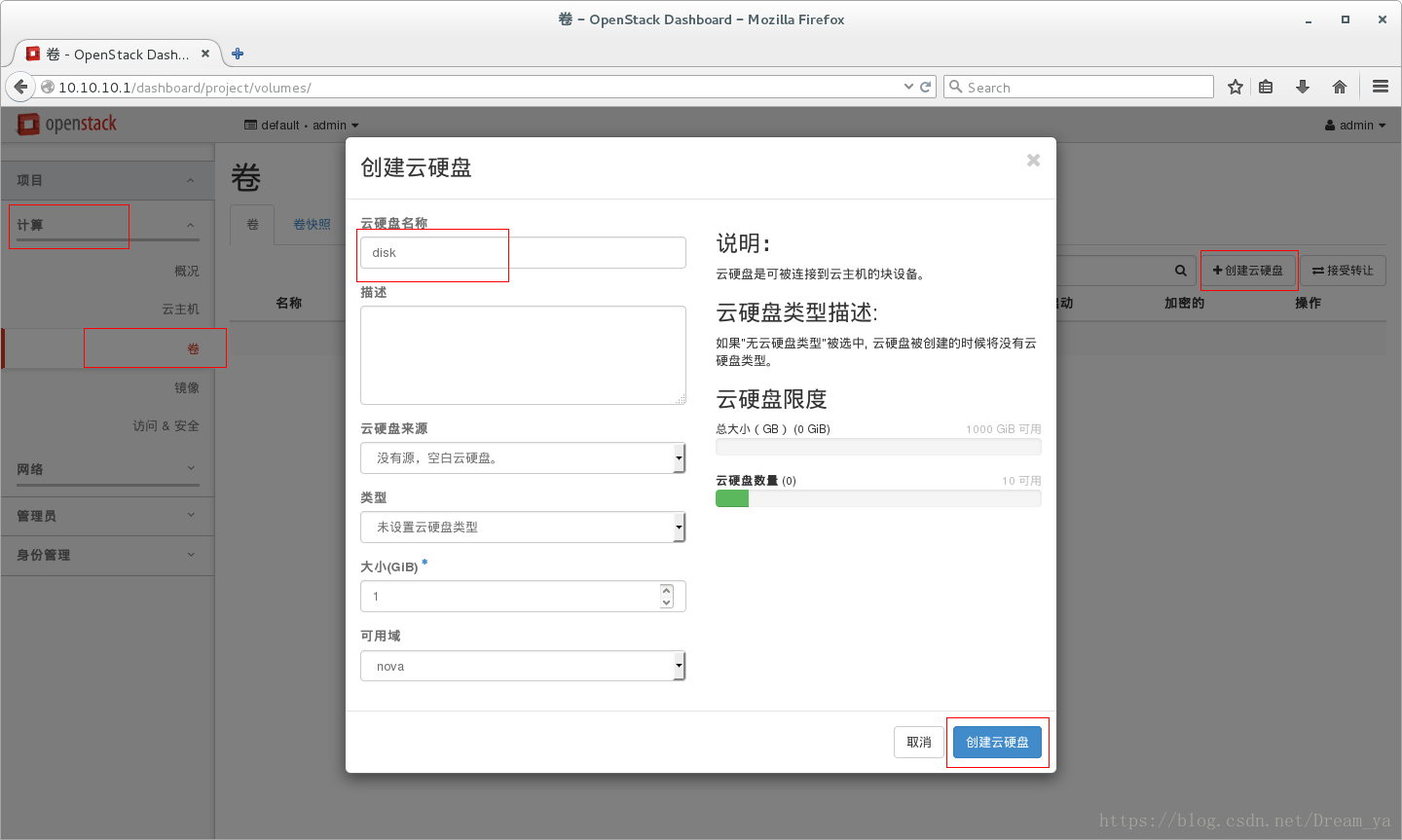Switch to the 卷 tab
This screenshot has width=1402, height=840.
coord(252,224)
